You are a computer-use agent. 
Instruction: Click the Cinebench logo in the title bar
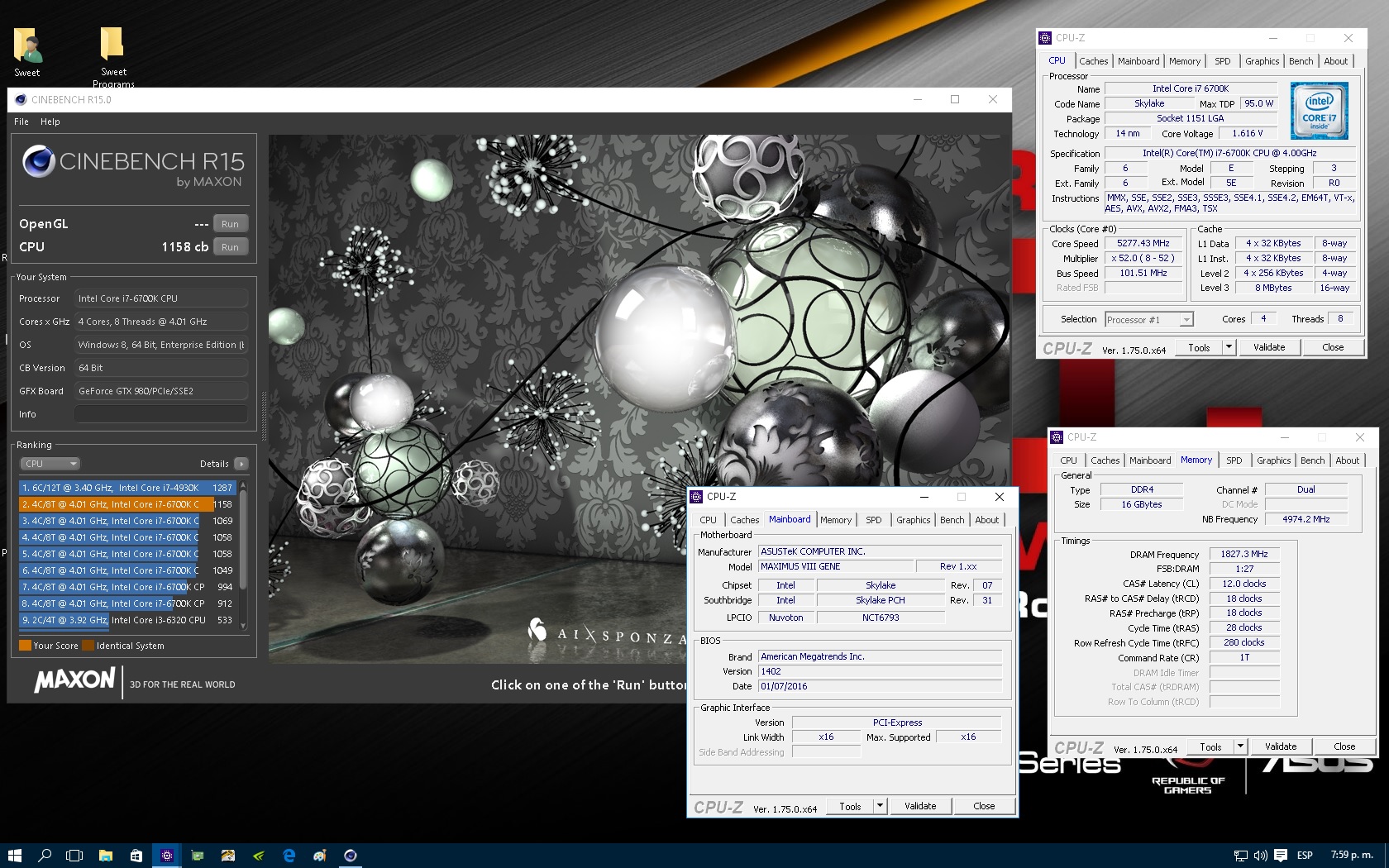[21, 100]
